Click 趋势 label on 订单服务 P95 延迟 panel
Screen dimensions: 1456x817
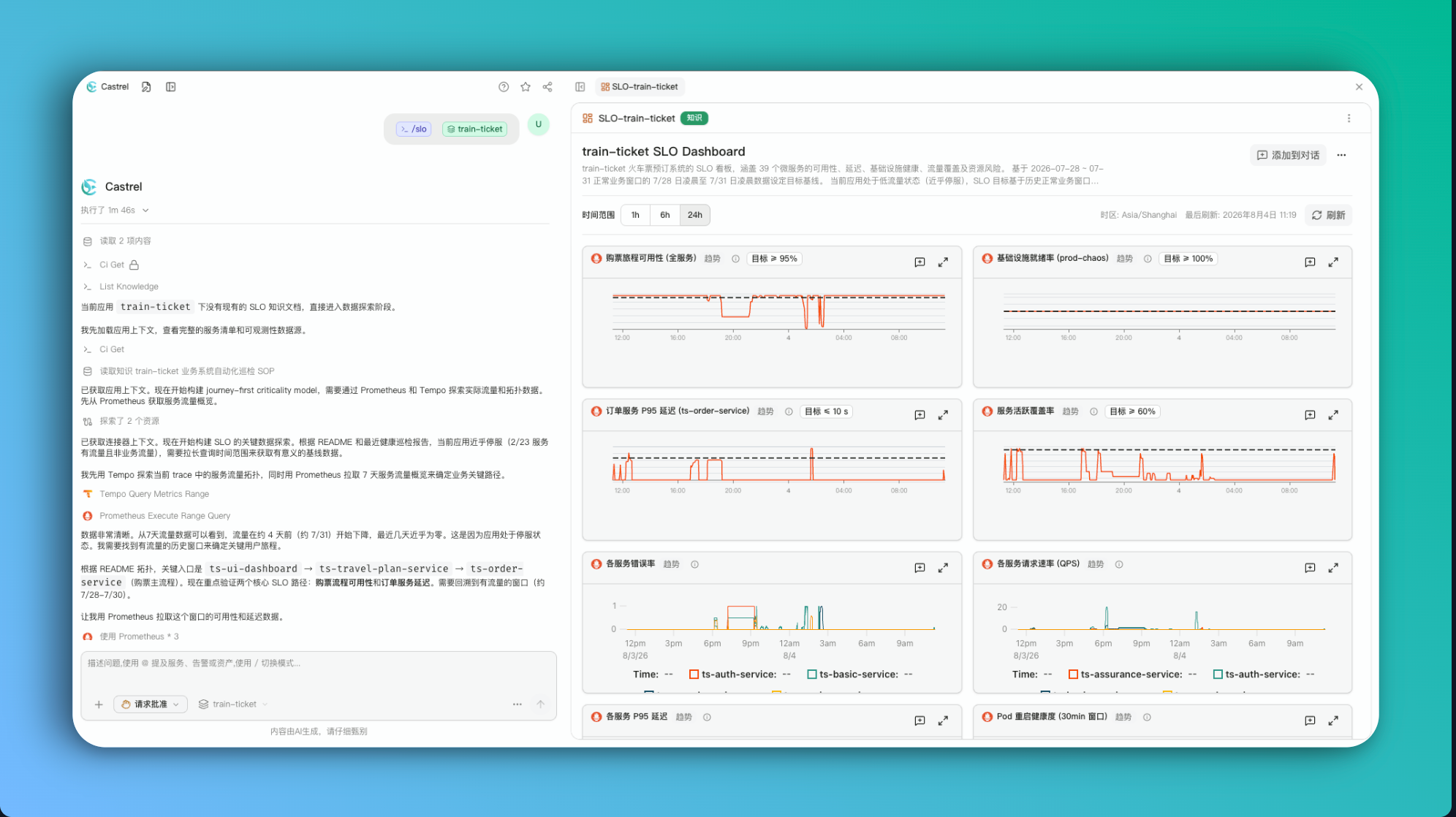pyautogui.click(x=765, y=411)
